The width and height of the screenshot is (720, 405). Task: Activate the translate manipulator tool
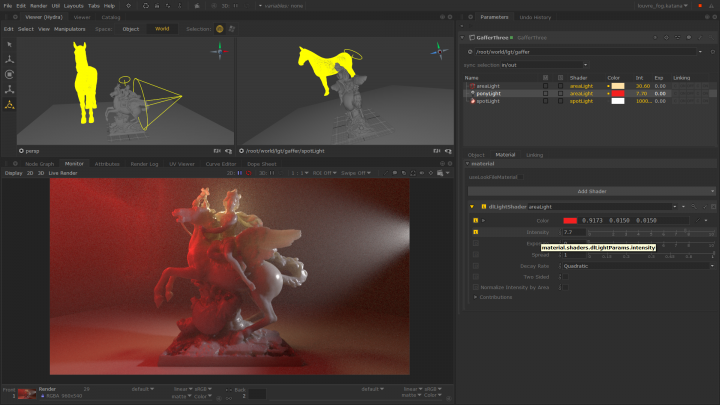pyautogui.click(x=9, y=59)
